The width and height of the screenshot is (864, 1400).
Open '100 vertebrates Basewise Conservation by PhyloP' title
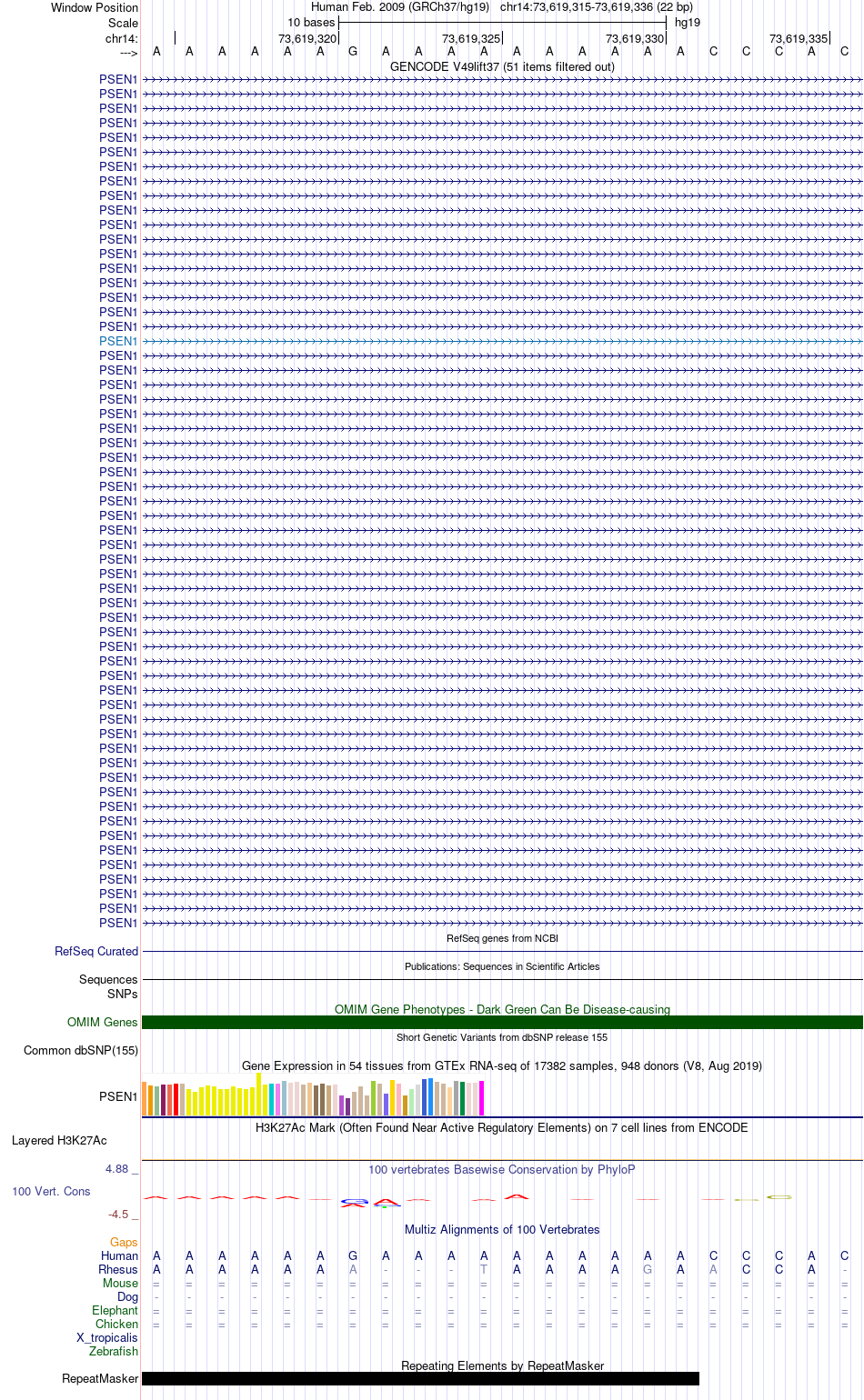(502, 1169)
